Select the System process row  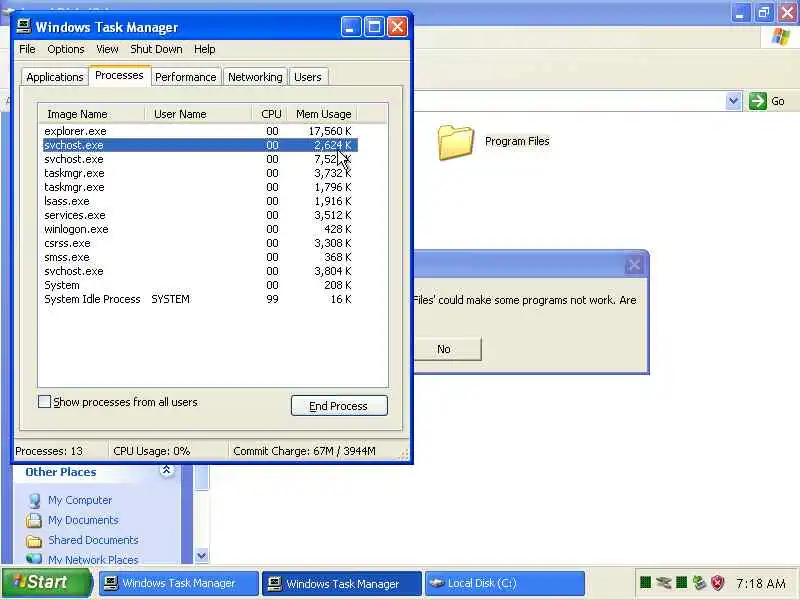click(200, 285)
